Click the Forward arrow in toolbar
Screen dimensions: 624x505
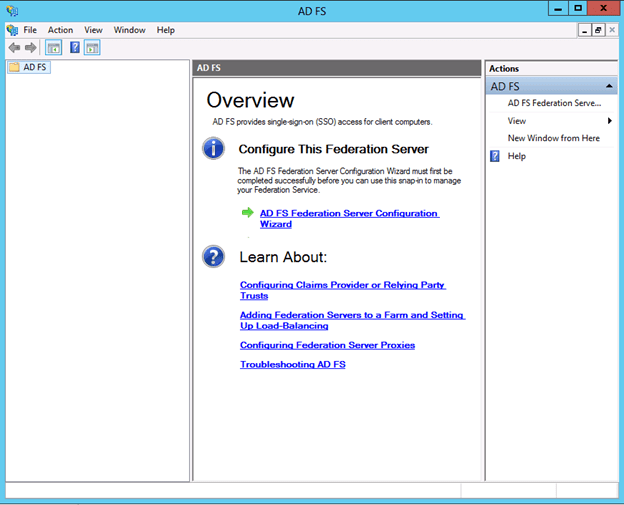click(x=31, y=48)
